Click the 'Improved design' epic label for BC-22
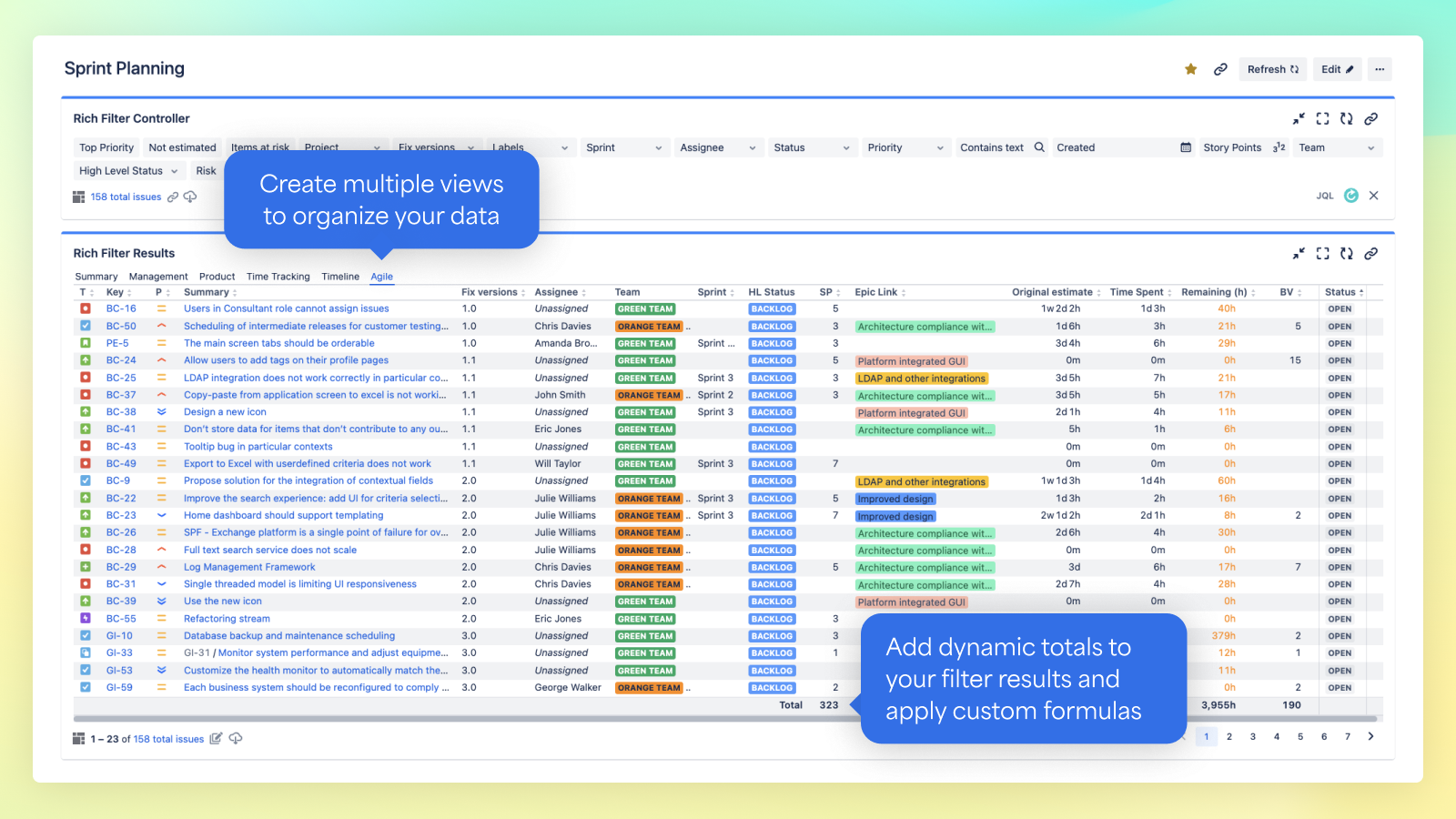Image resolution: width=1456 pixels, height=819 pixels. tap(895, 499)
